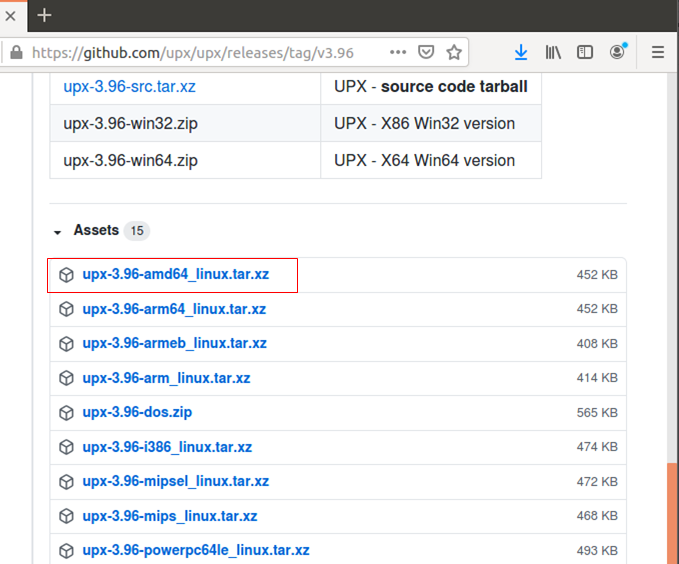The width and height of the screenshot is (679, 564).
Task: Select upx-3.96-win32.zip table cell
Action: click(185, 123)
